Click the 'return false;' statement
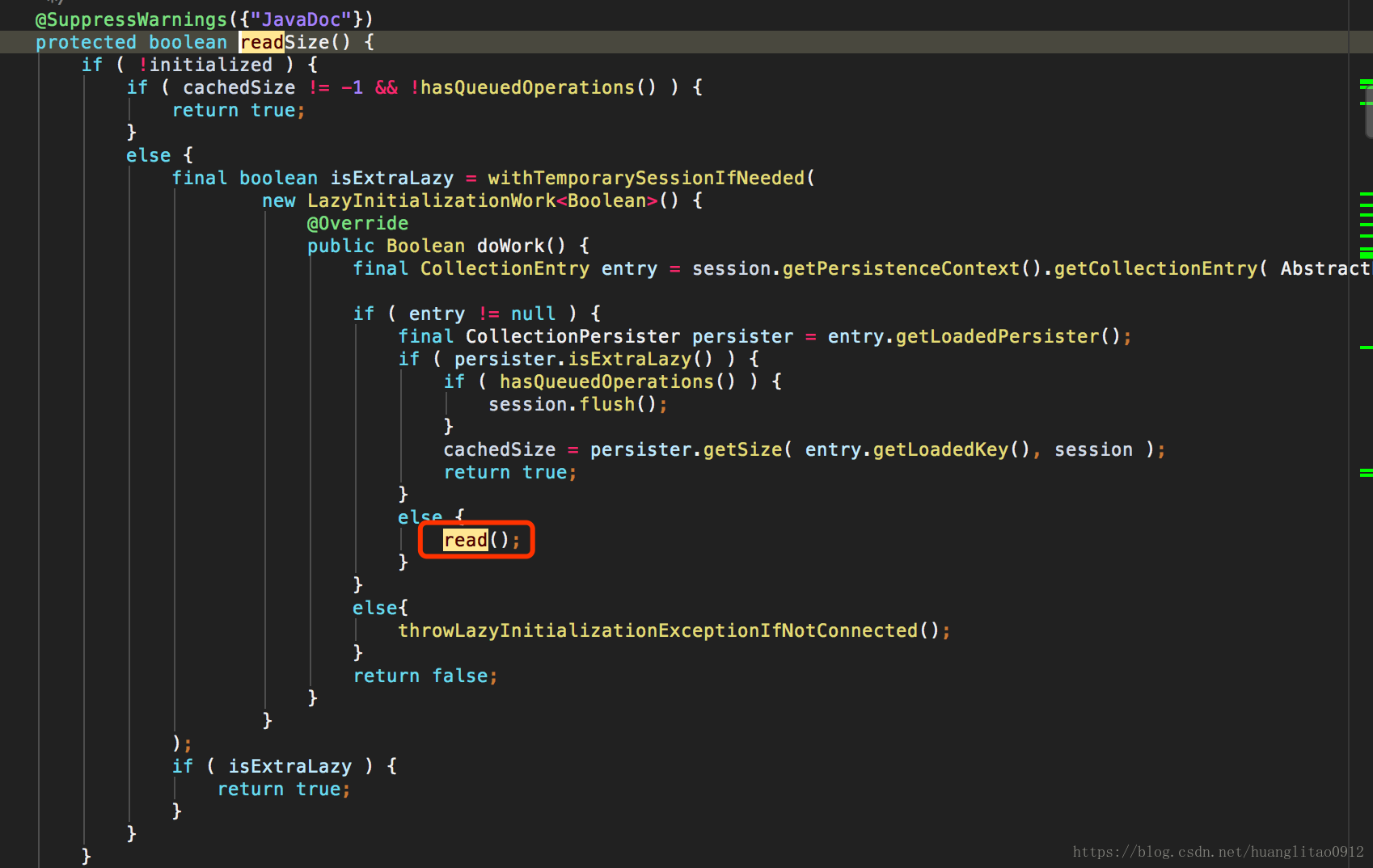The width and height of the screenshot is (1373, 868). point(425,676)
